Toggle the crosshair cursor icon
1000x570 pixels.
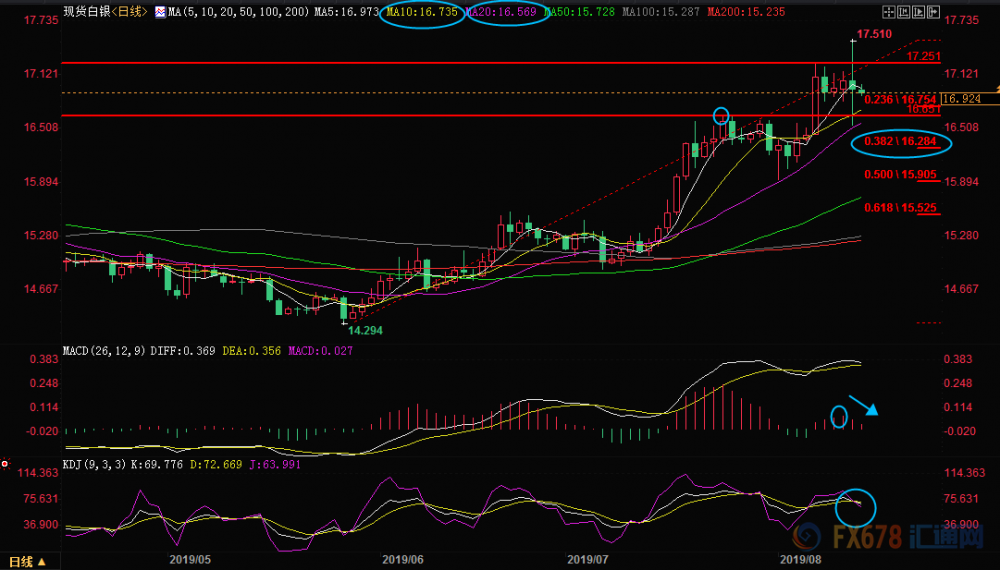[888, 11]
